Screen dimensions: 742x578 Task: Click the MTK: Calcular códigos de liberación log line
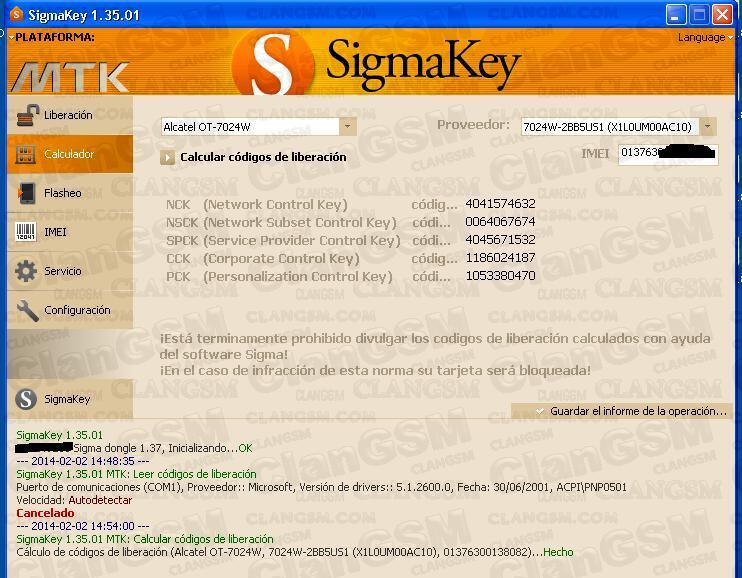tap(145, 539)
